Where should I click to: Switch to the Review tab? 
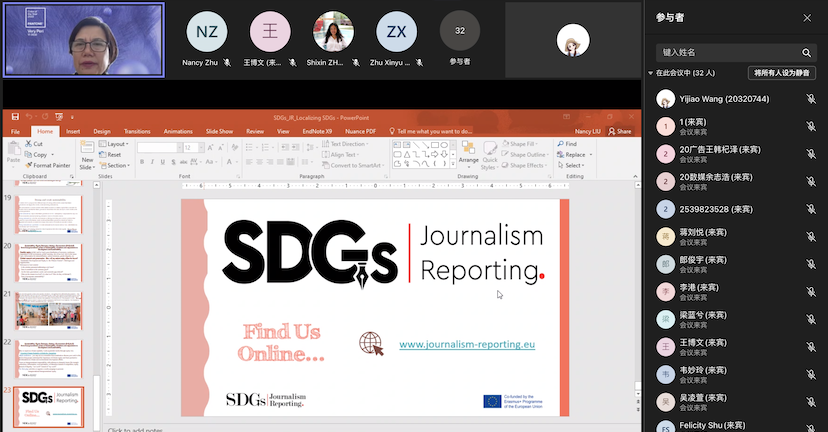point(255,132)
